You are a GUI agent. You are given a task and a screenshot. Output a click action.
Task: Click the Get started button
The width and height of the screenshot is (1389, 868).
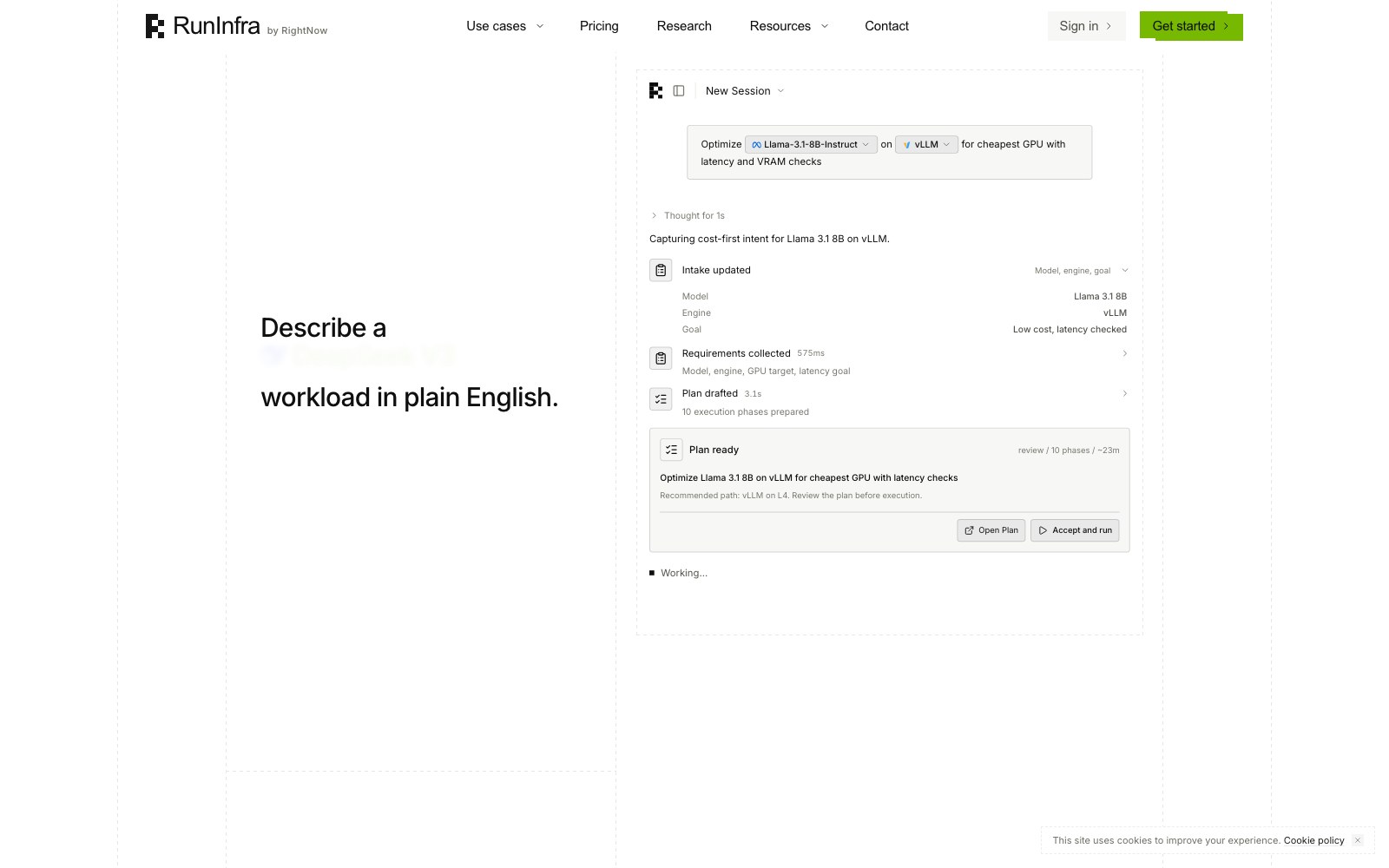click(1191, 26)
